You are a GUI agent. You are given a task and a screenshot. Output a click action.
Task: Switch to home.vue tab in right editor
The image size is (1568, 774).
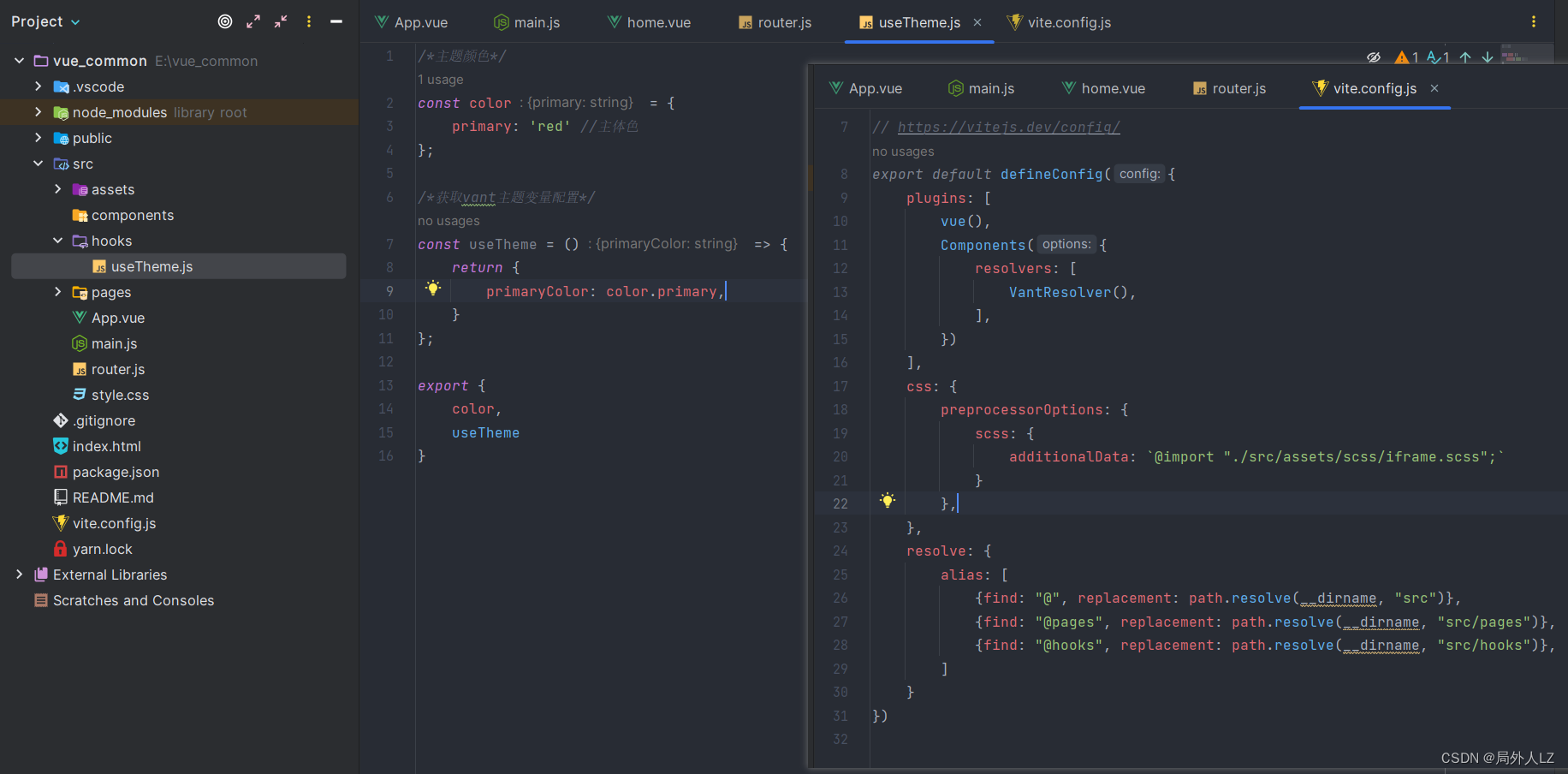(x=1103, y=88)
